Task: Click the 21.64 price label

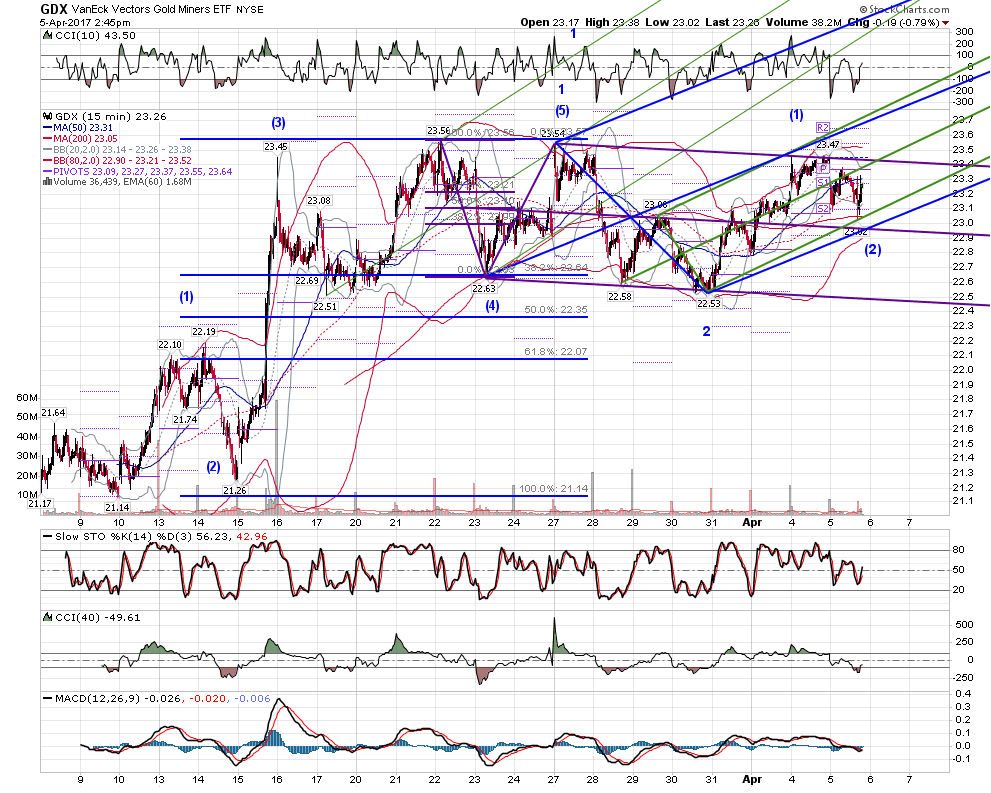Action: (54, 413)
